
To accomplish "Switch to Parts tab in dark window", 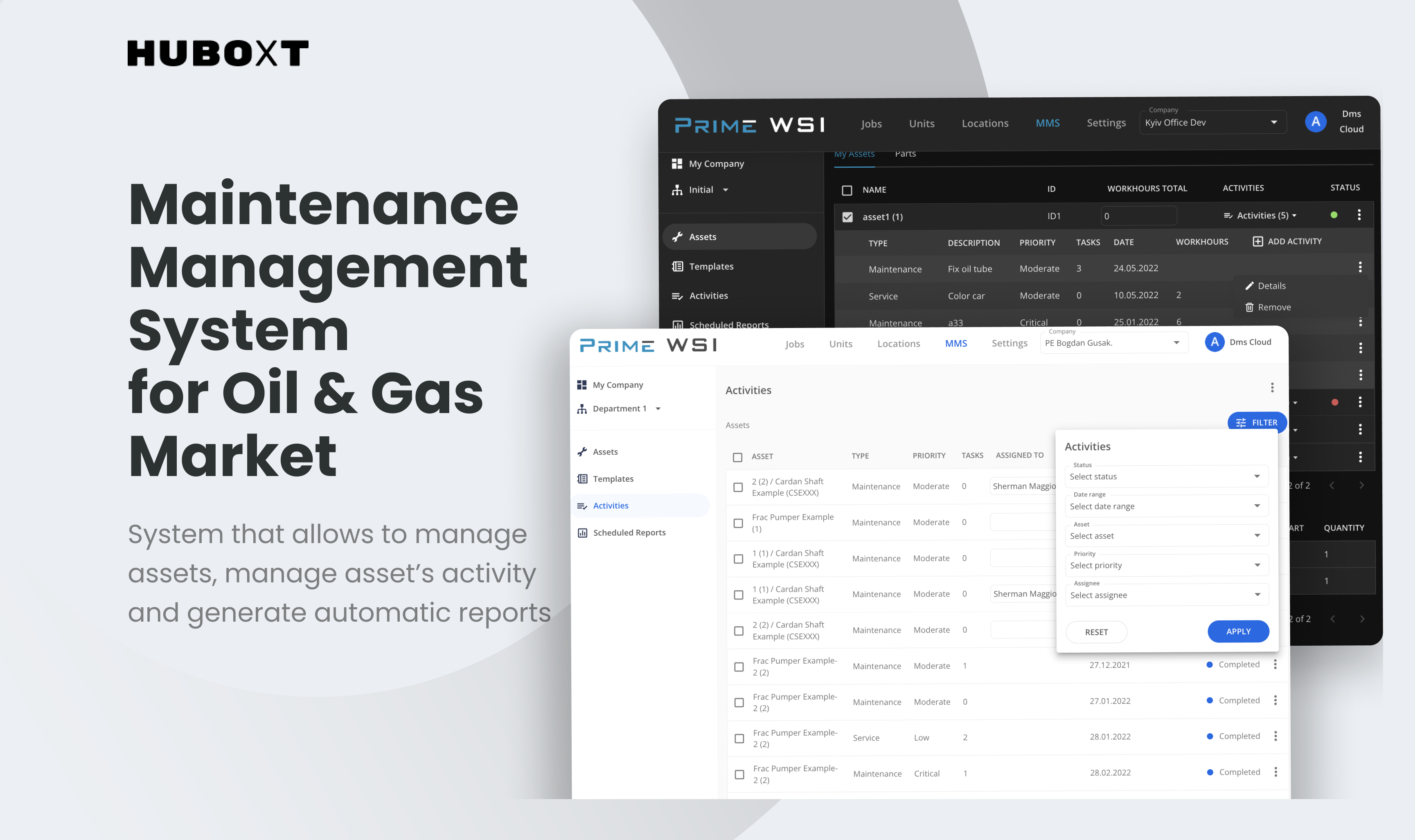I will coord(905,154).
